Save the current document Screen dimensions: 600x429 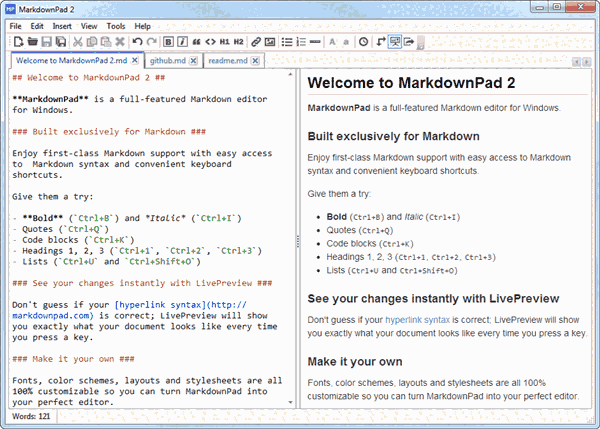click(x=47, y=41)
